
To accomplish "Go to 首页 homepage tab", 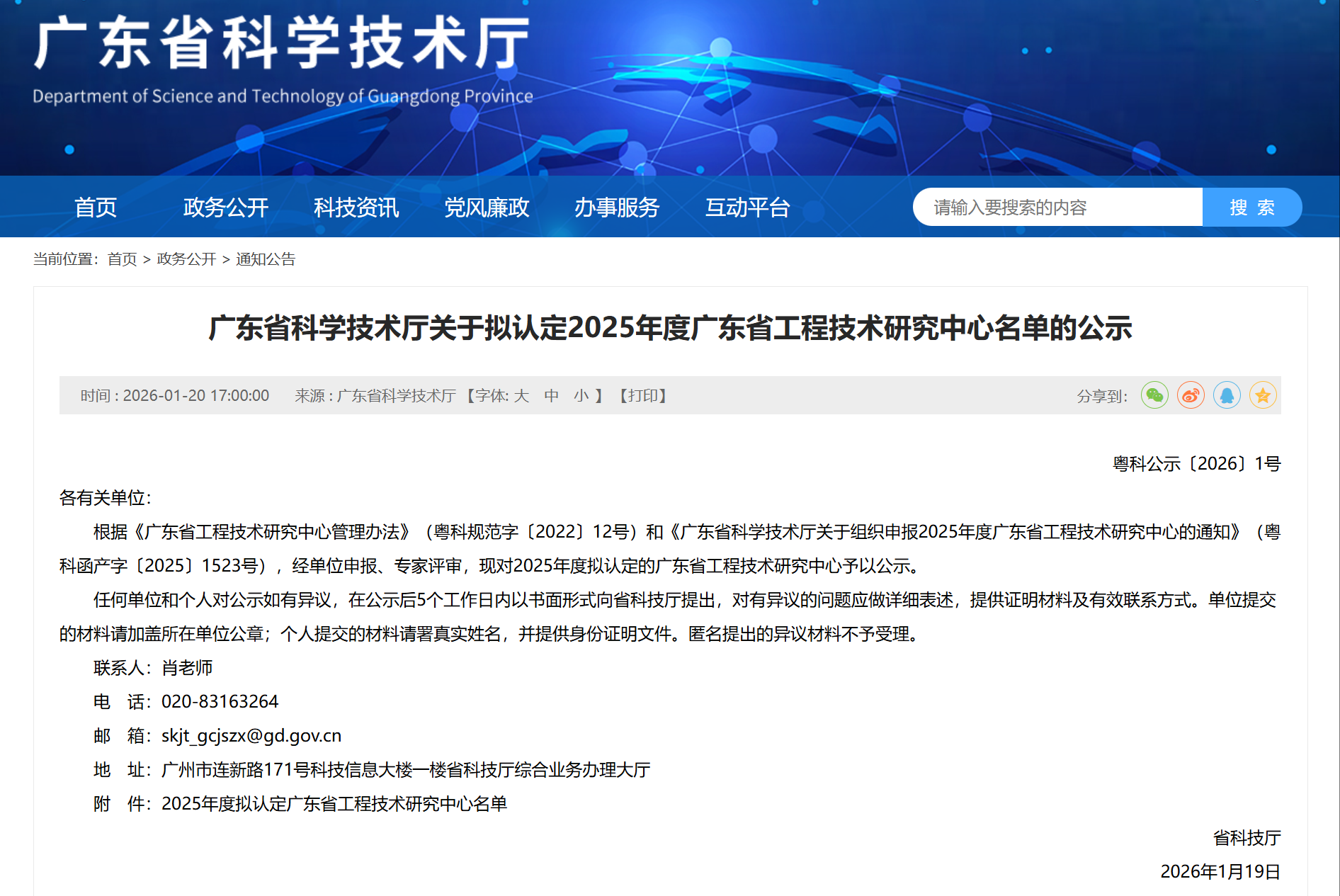I will 95,207.
